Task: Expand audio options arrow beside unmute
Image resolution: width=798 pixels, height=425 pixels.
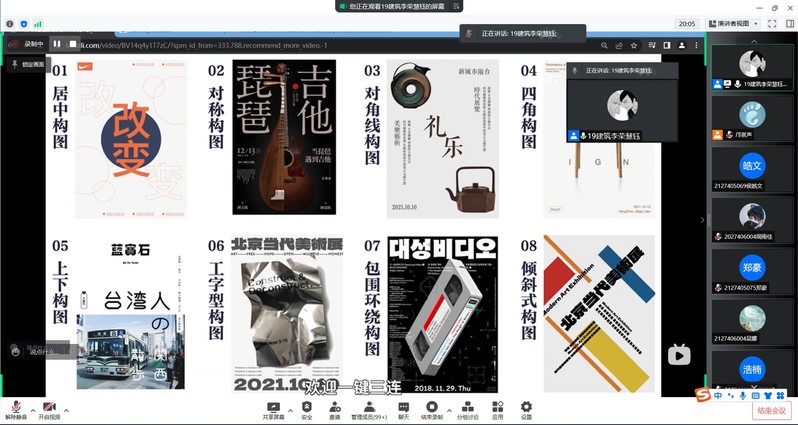Action: [x=32, y=410]
